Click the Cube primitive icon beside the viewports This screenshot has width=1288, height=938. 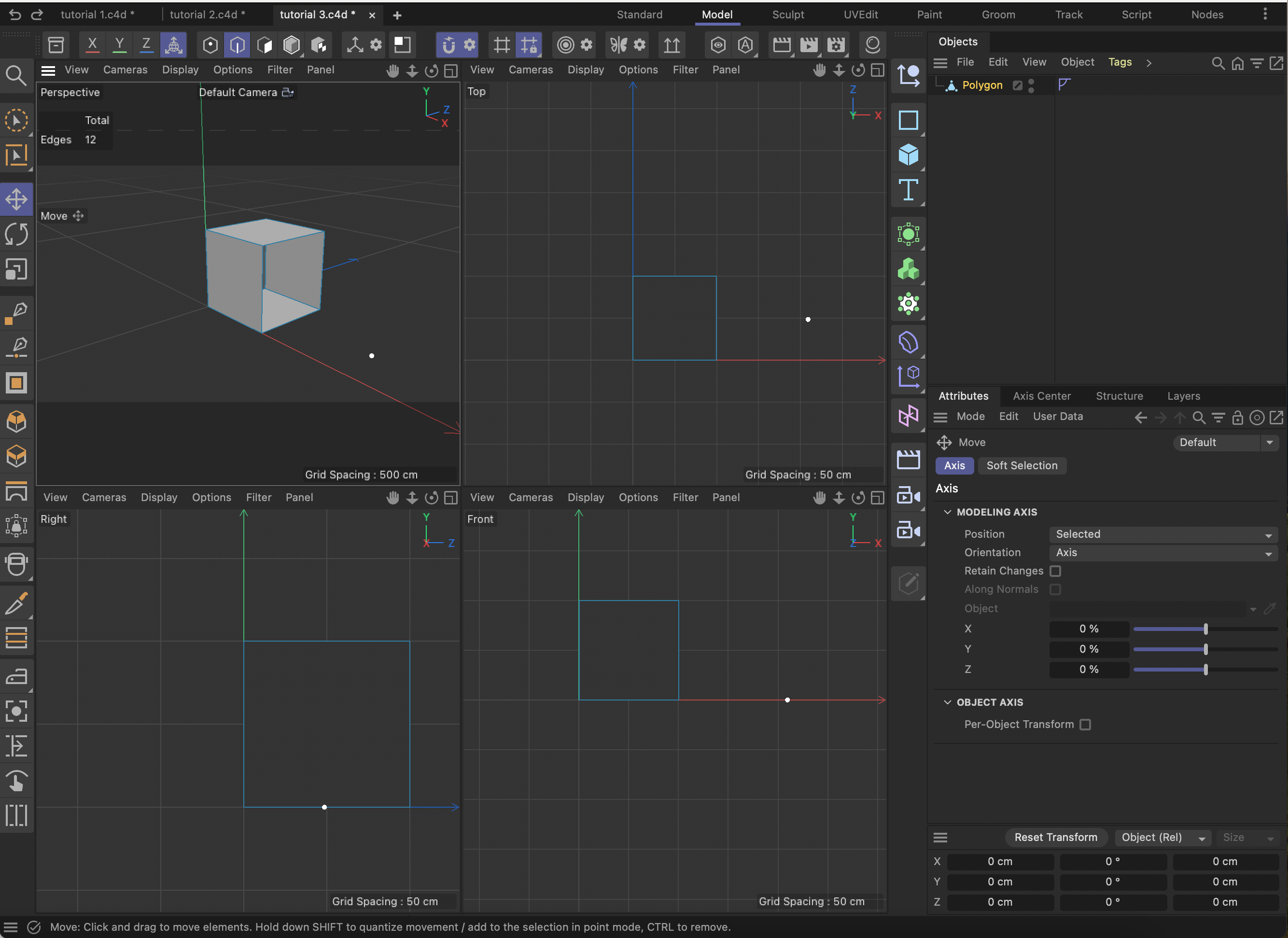(x=908, y=154)
